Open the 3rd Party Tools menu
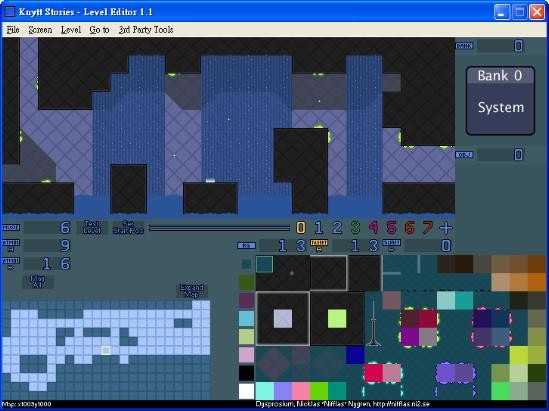549x411 pixels. [146, 30]
